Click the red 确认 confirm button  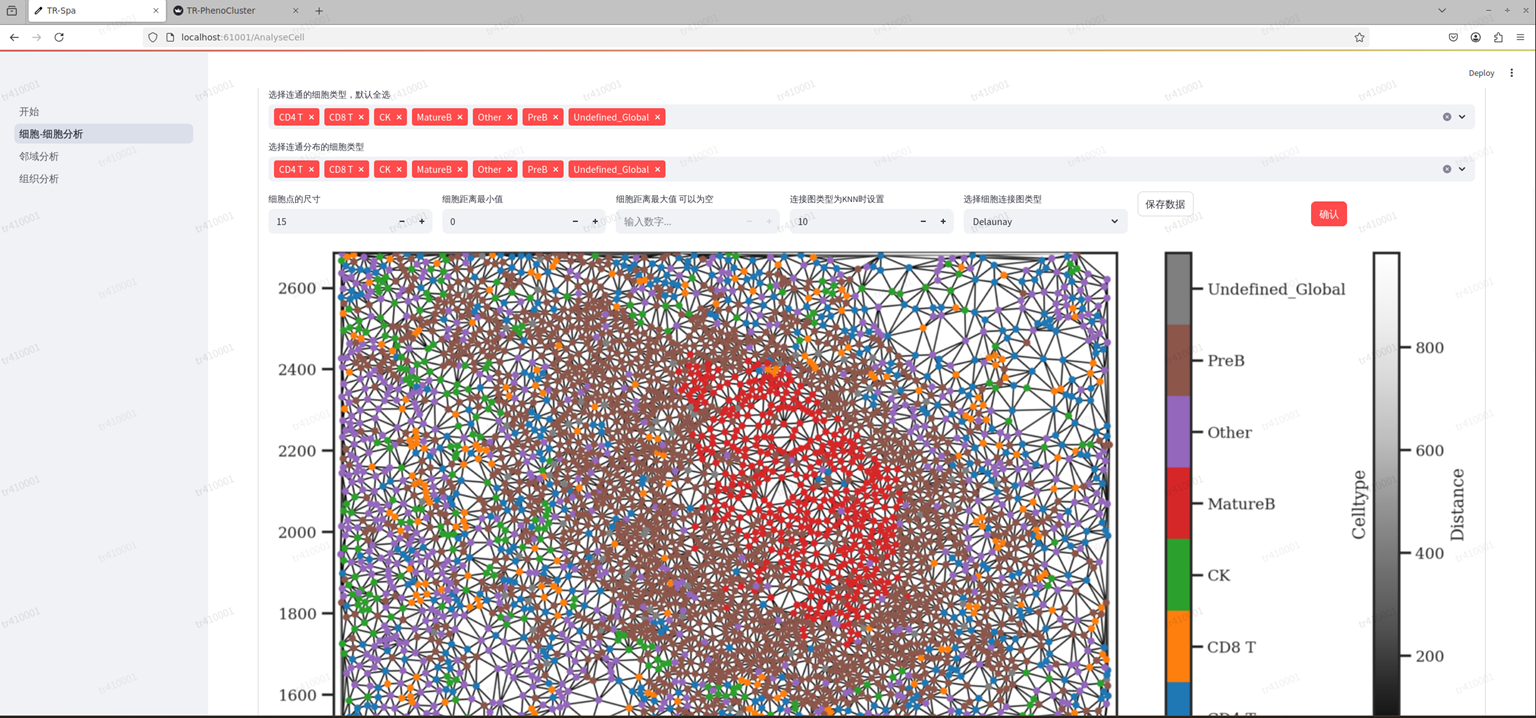(x=1328, y=214)
